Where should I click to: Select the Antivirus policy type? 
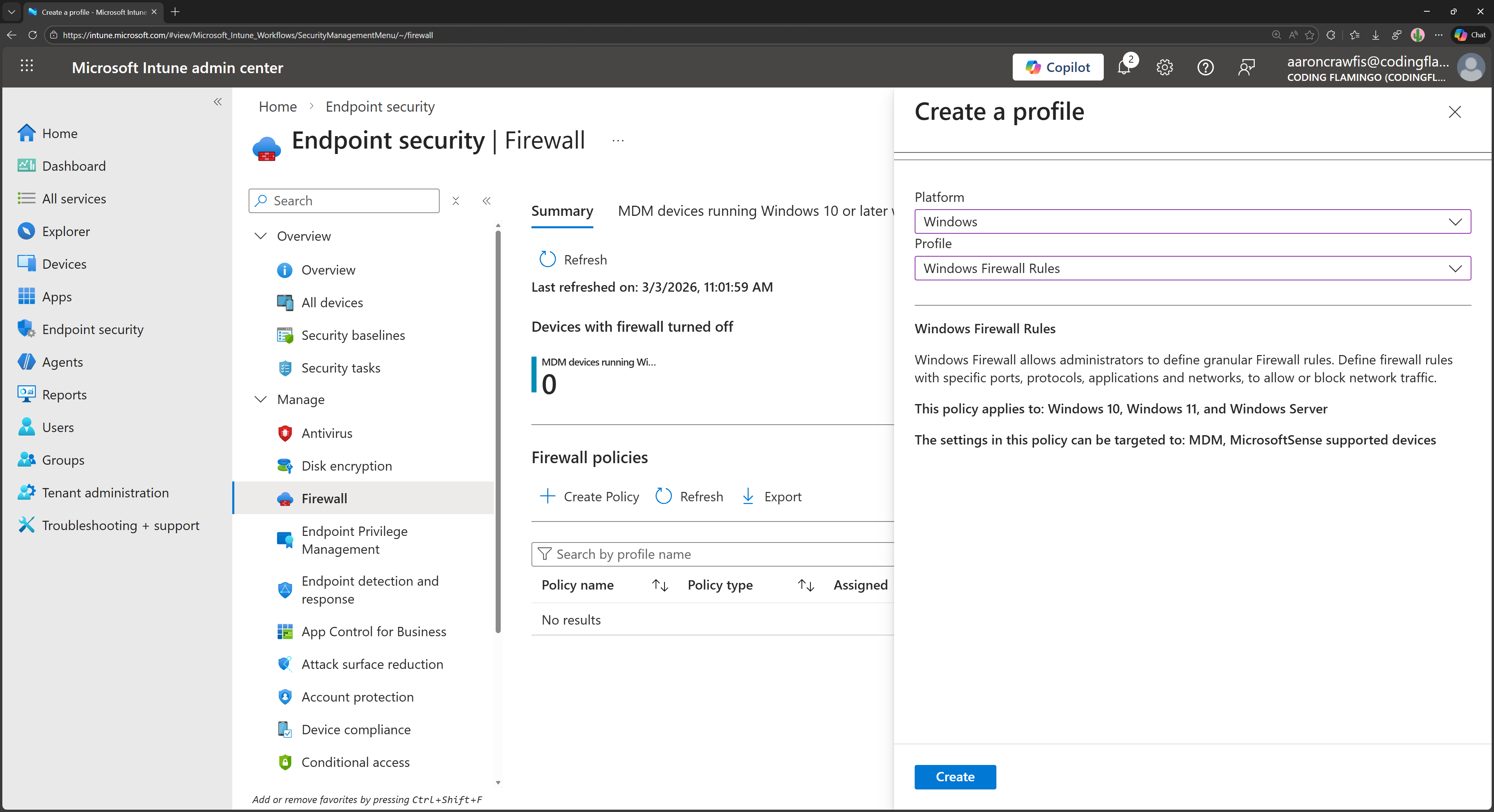pos(326,432)
